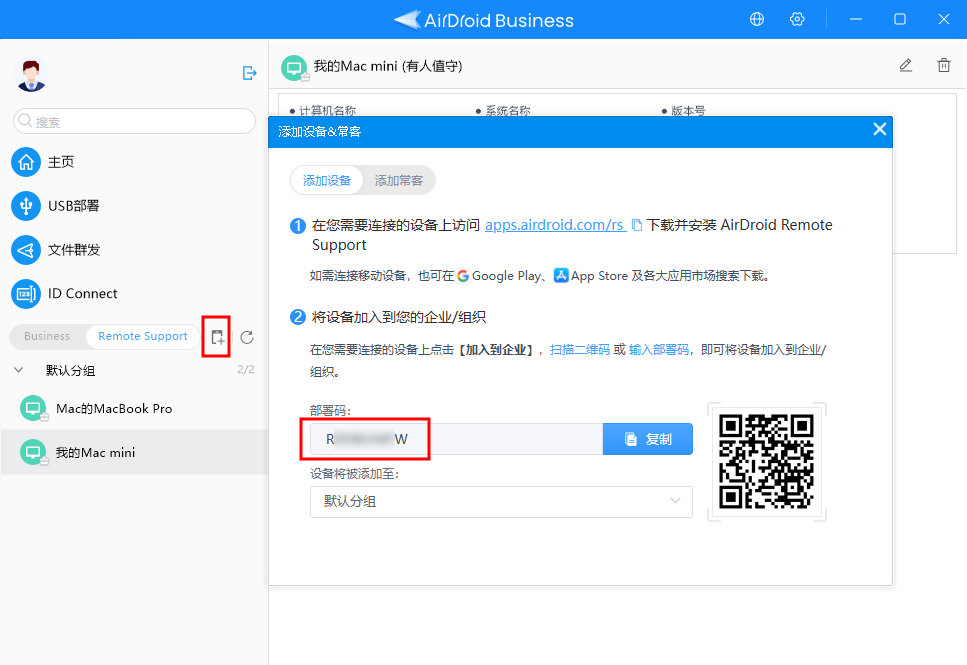Image resolution: width=967 pixels, height=665 pixels.
Task: Open the apps.airdroid.com/rs link
Action: (555, 225)
